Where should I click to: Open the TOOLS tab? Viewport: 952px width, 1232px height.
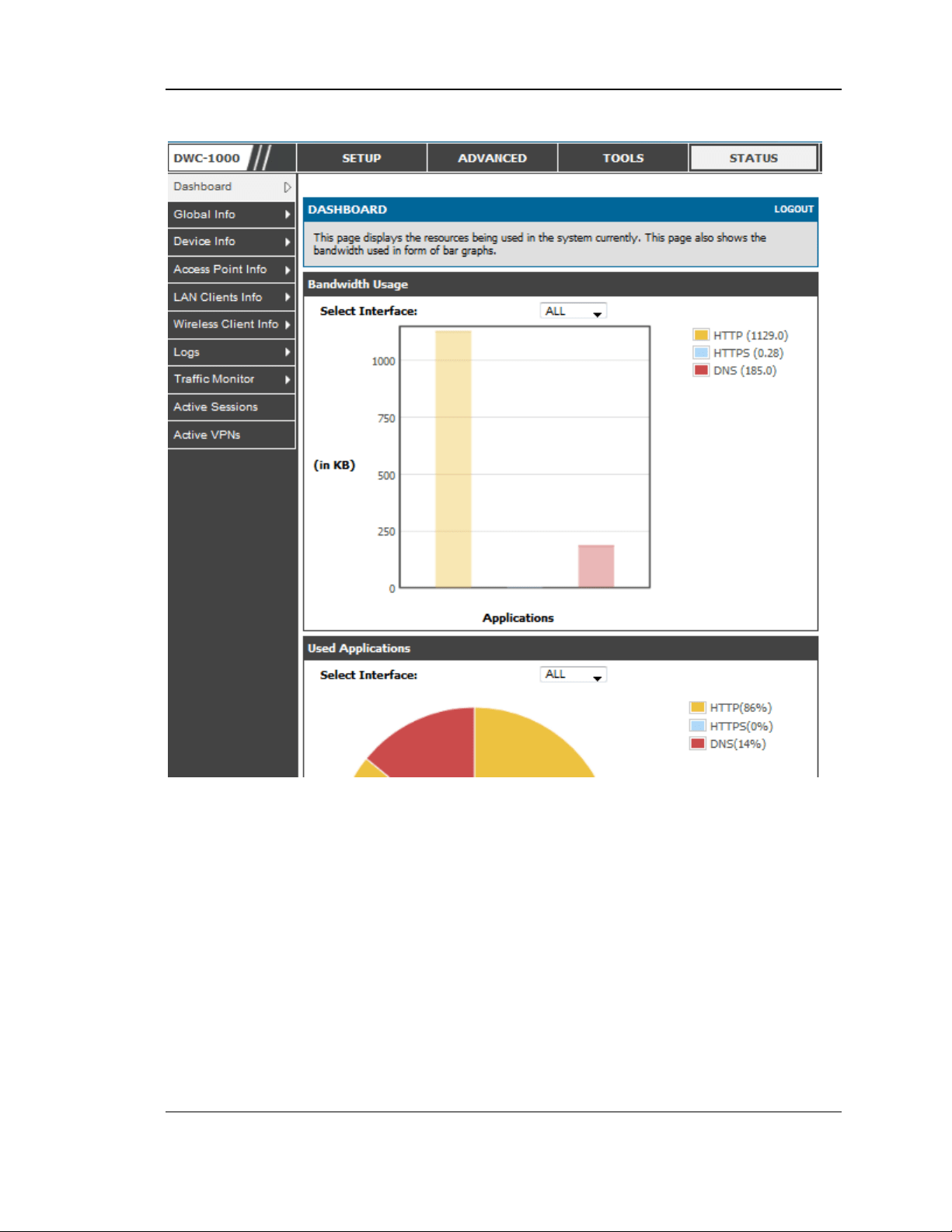[x=623, y=158]
